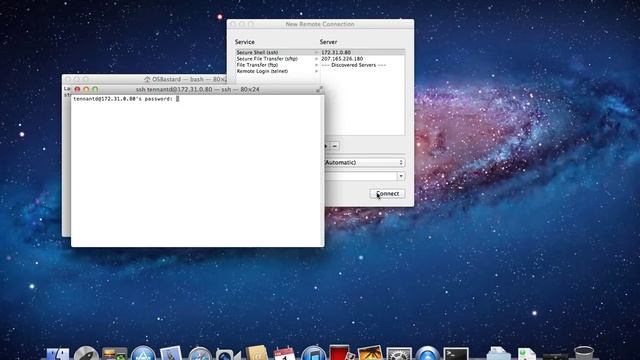
Task: Expand the command combo box arrow
Action: coord(401,176)
